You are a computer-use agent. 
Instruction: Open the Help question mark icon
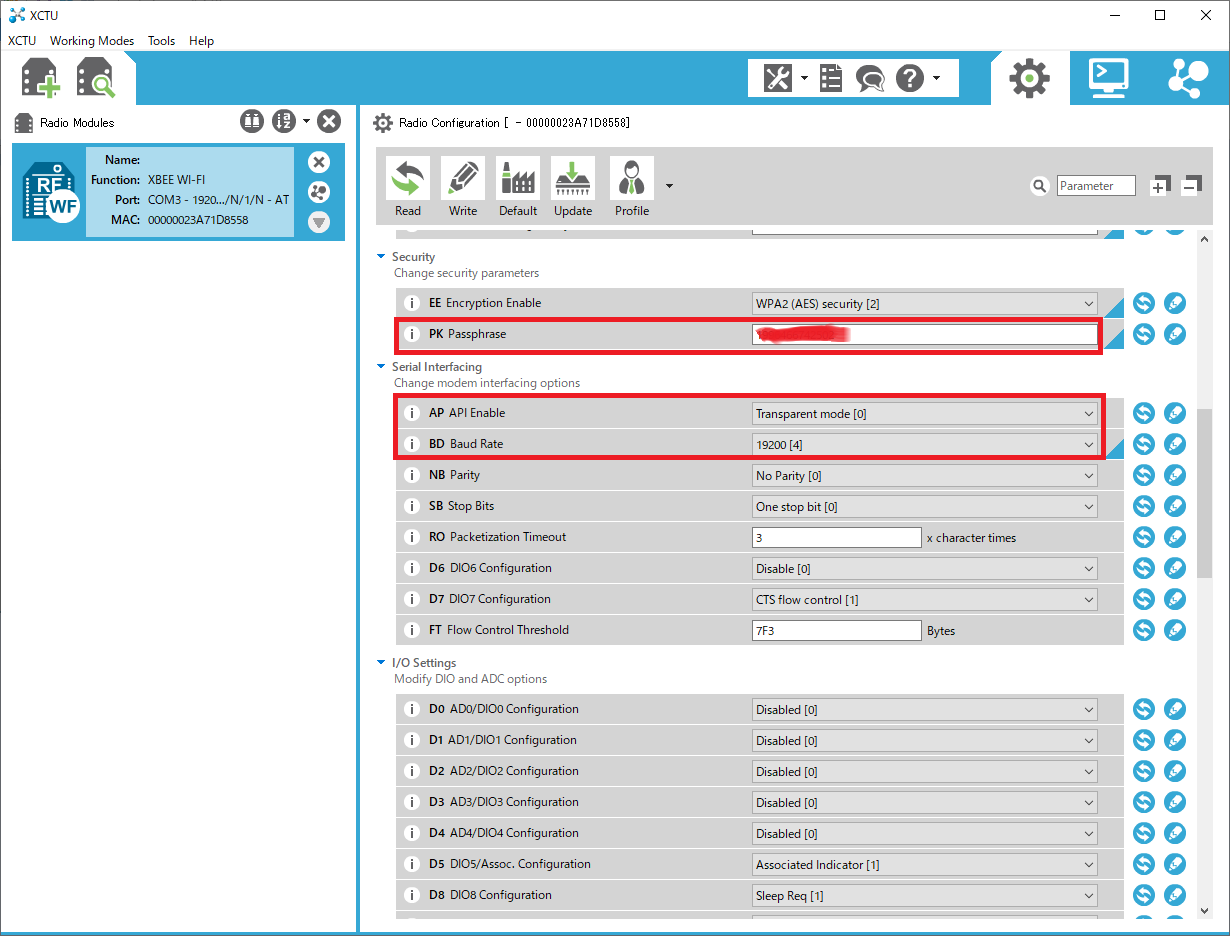point(909,78)
